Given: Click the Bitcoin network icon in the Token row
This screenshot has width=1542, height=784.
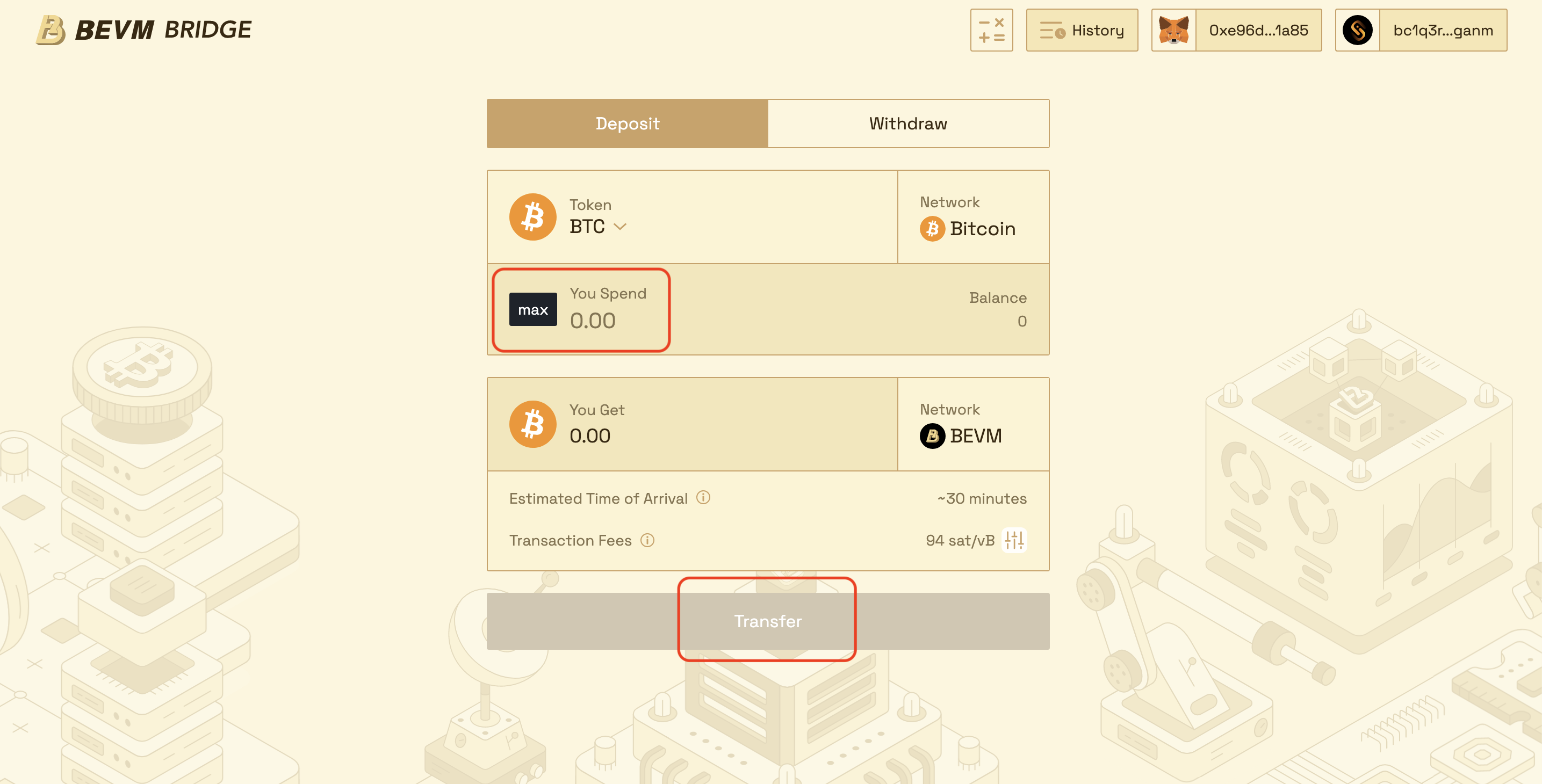Looking at the screenshot, I should [932, 229].
